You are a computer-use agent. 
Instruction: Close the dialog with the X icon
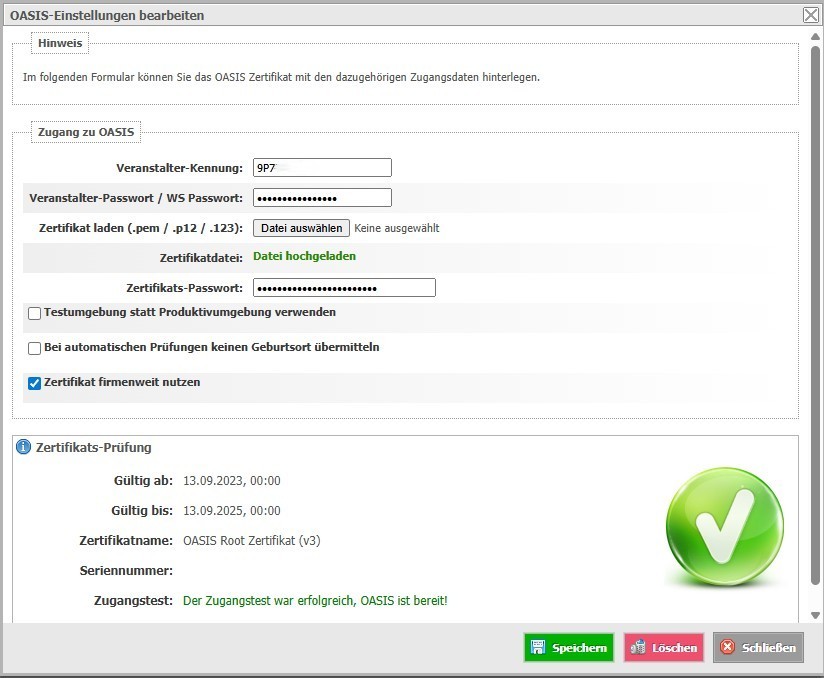811,15
